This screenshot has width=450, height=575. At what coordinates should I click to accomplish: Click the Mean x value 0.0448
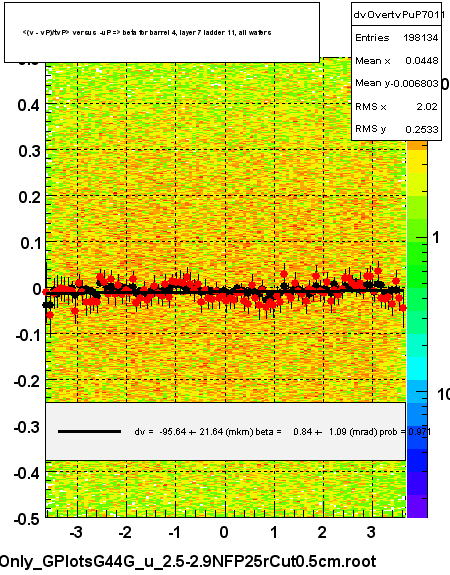(x=421, y=61)
